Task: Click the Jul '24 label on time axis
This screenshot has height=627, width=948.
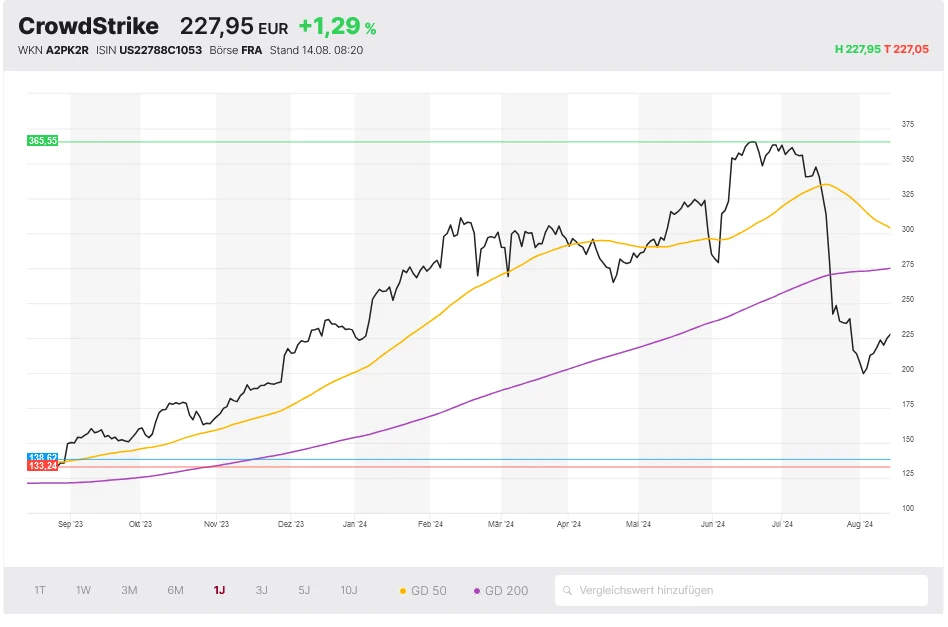Action: point(782,523)
